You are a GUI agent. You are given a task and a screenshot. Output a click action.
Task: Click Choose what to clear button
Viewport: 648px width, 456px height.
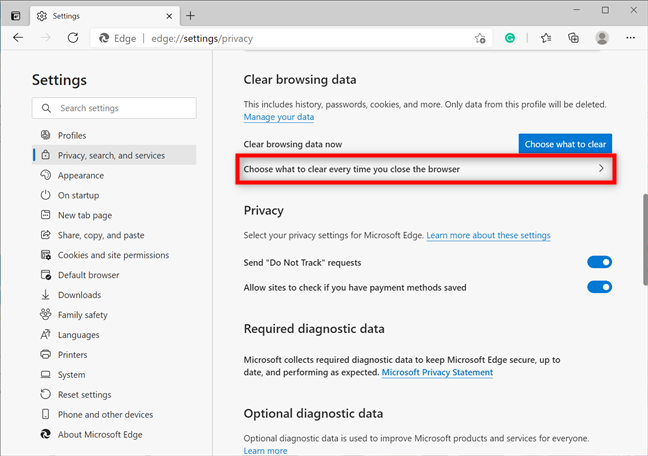(565, 144)
